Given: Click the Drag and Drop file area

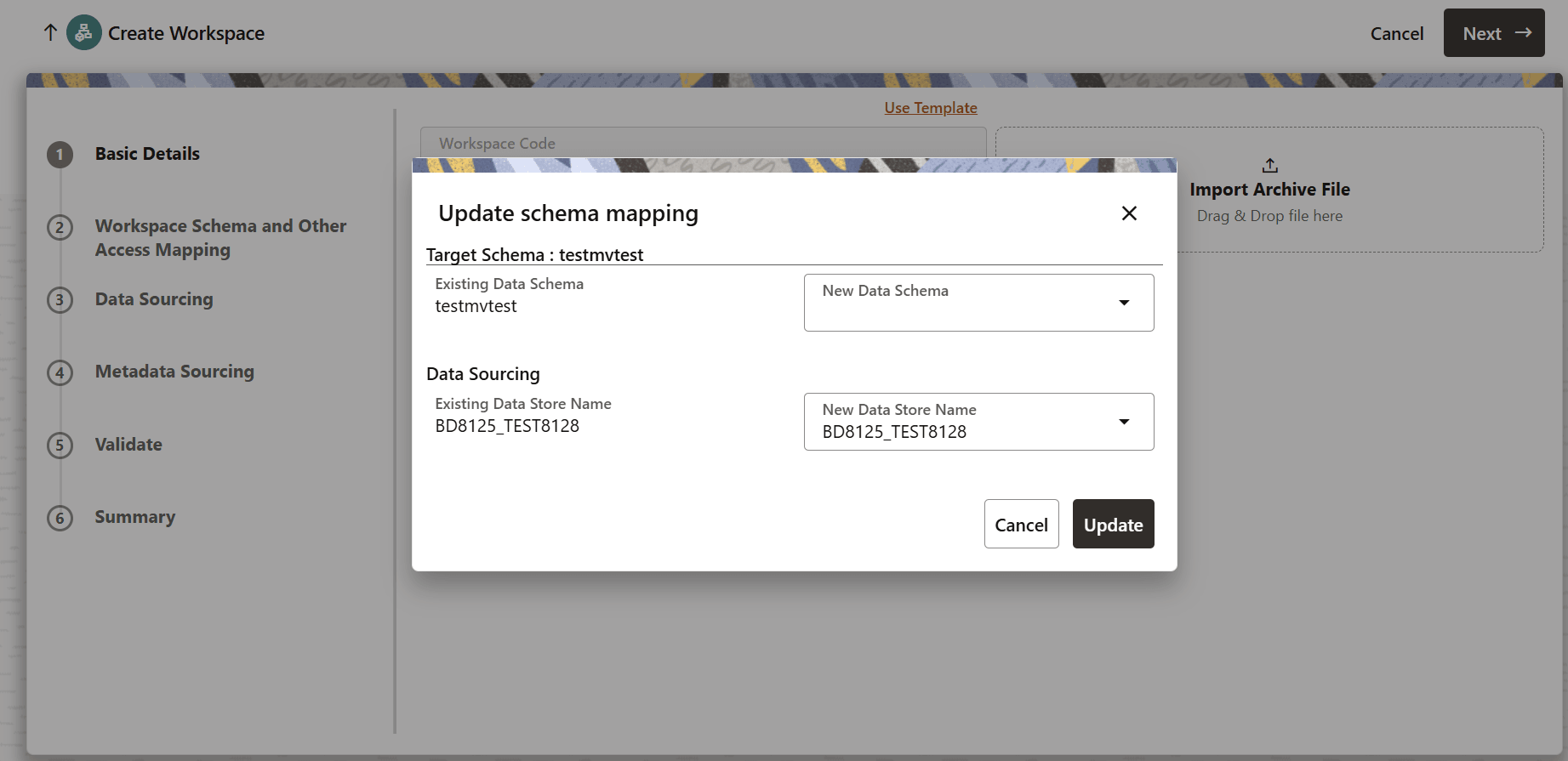Looking at the screenshot, I should point(1269,215).
